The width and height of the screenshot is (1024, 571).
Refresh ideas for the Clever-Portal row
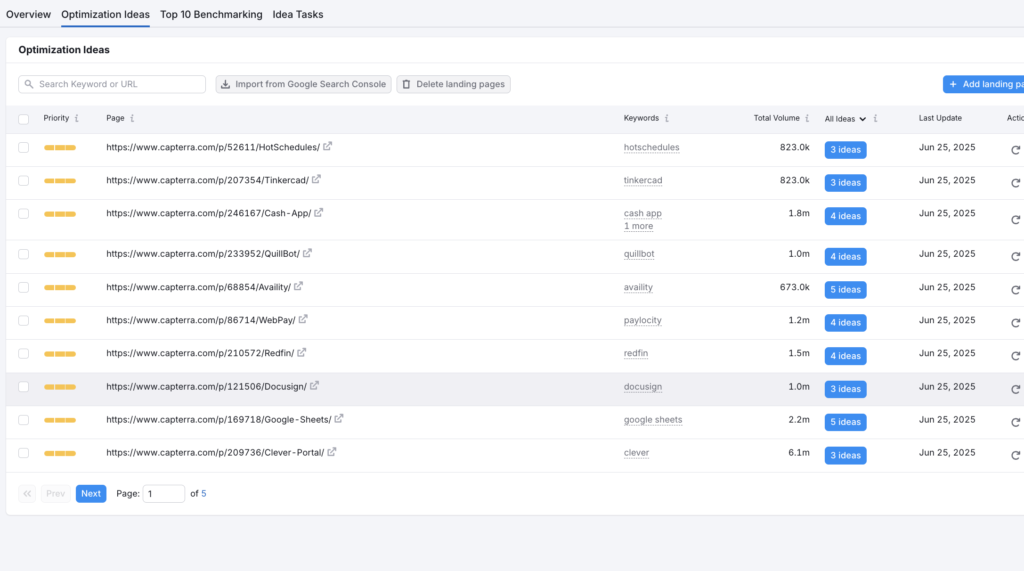tap(1016, 455)
